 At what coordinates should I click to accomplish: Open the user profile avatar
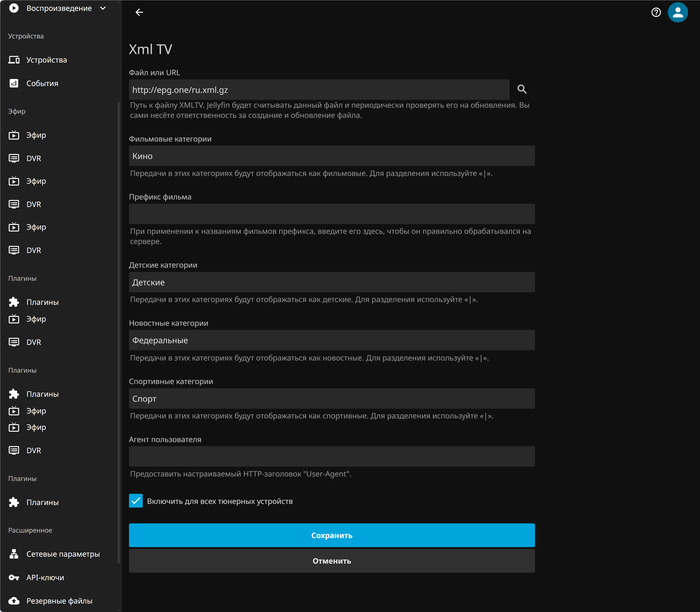click(678, 13)
